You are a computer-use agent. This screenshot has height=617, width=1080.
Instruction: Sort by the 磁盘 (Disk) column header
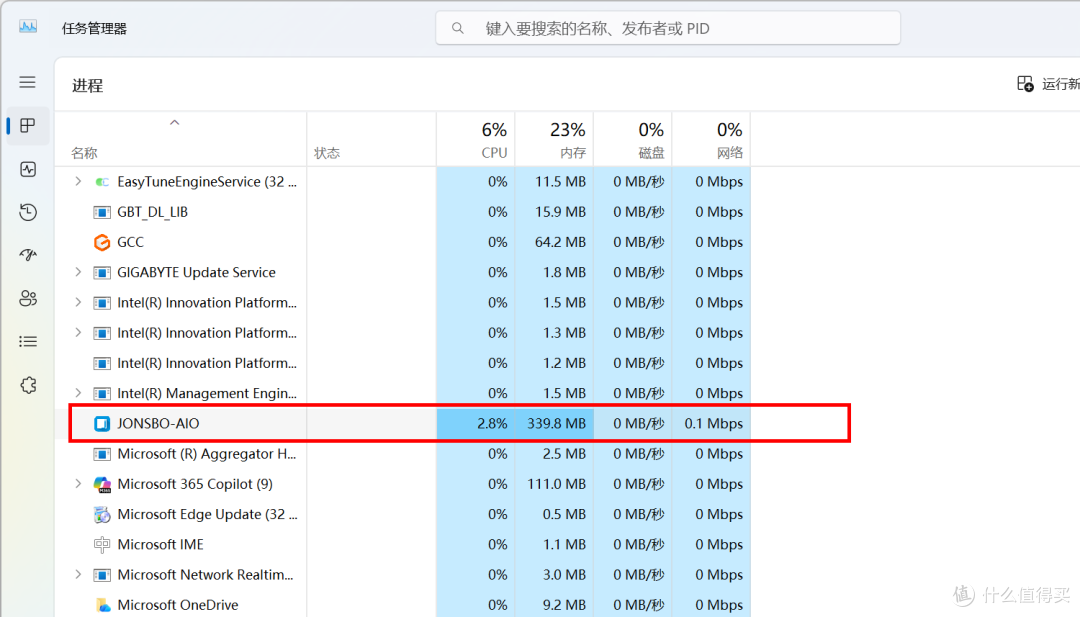633,139
